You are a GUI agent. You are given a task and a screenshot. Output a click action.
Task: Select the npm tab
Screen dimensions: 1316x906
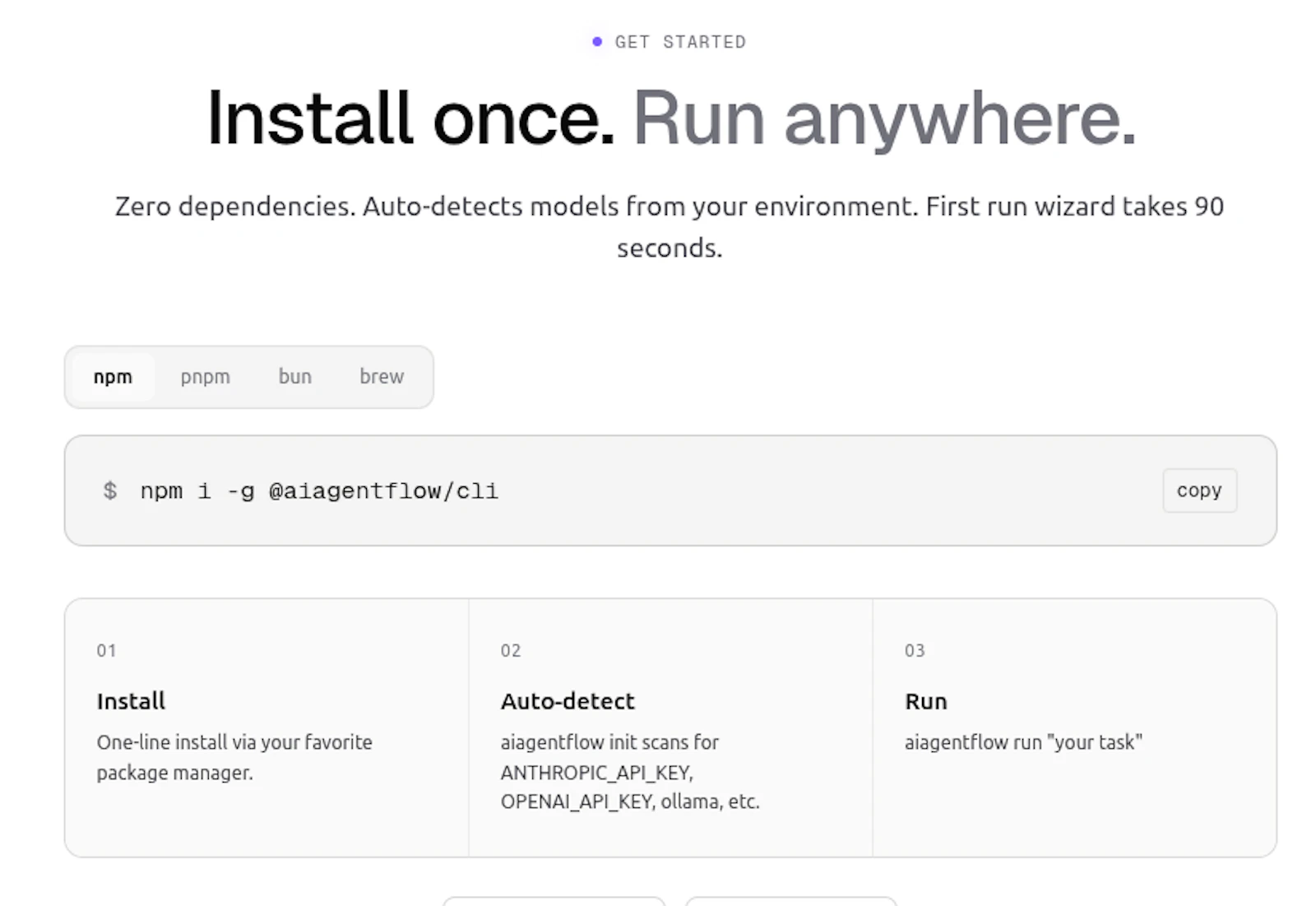point(113,377)
